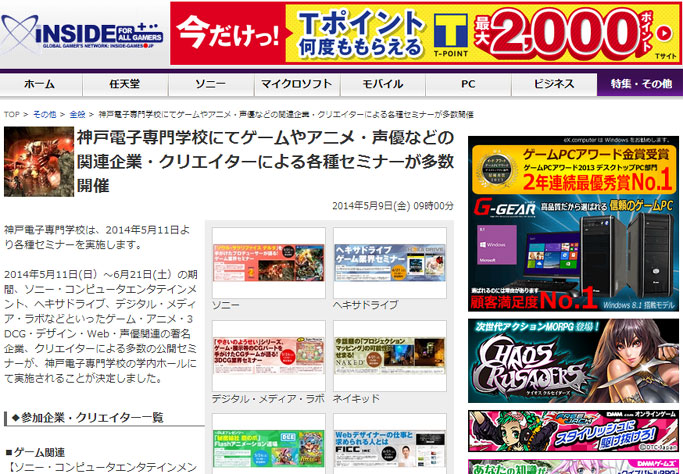Viewport: 683px width, 474px height.
Task: Click the T-POINT logo in the banner
Action: tap(450, 35)
